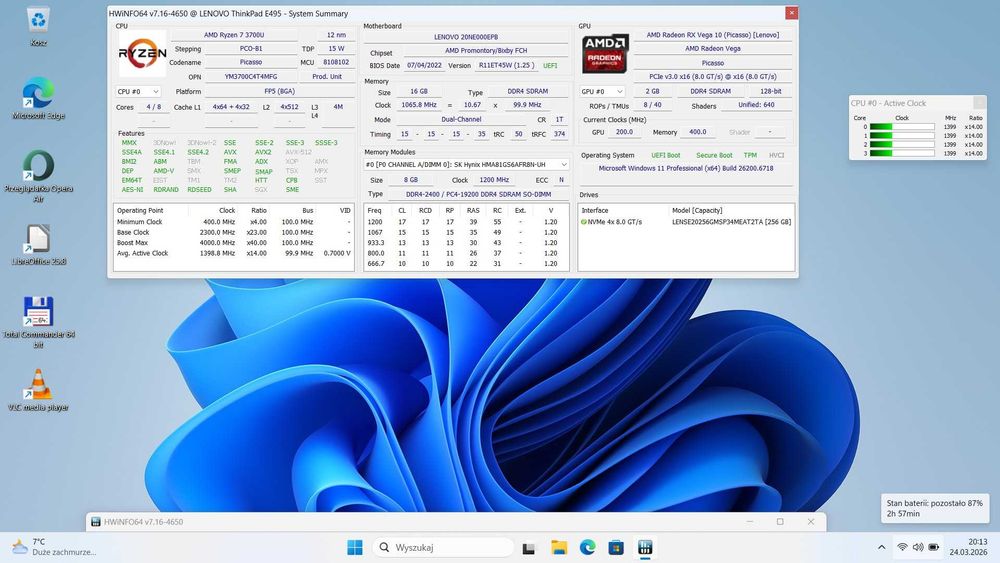Click the GPU clock 200.0 value

[x=624, y=132]
